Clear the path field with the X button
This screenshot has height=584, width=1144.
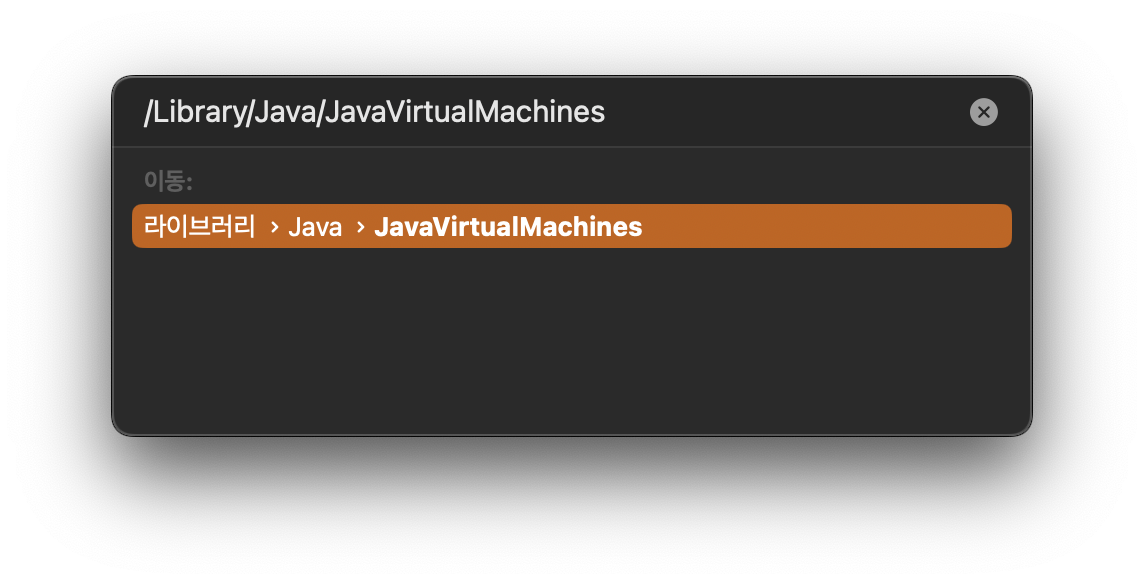coord(983,112)
